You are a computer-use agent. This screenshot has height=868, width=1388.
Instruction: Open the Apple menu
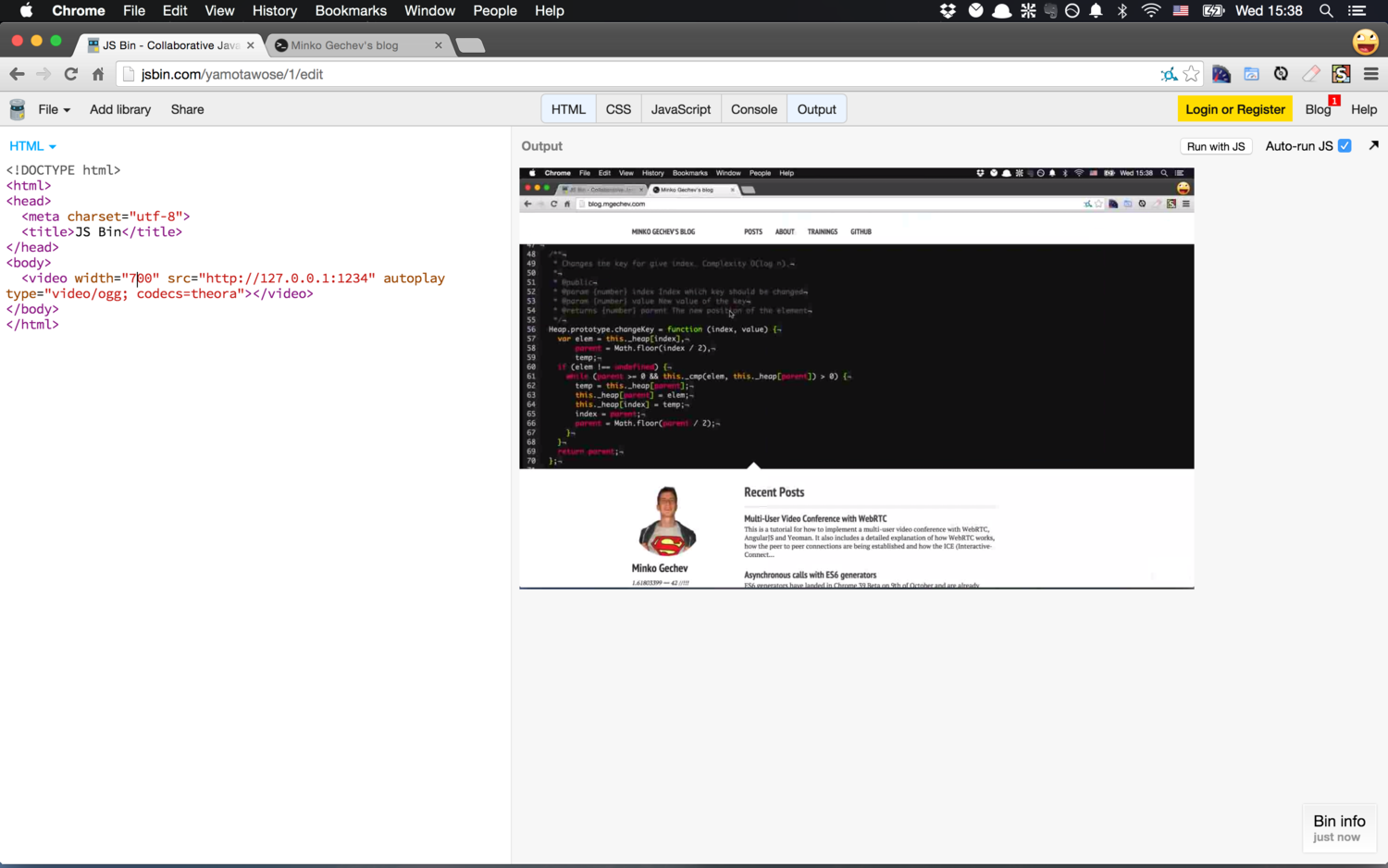pos(26,11)
